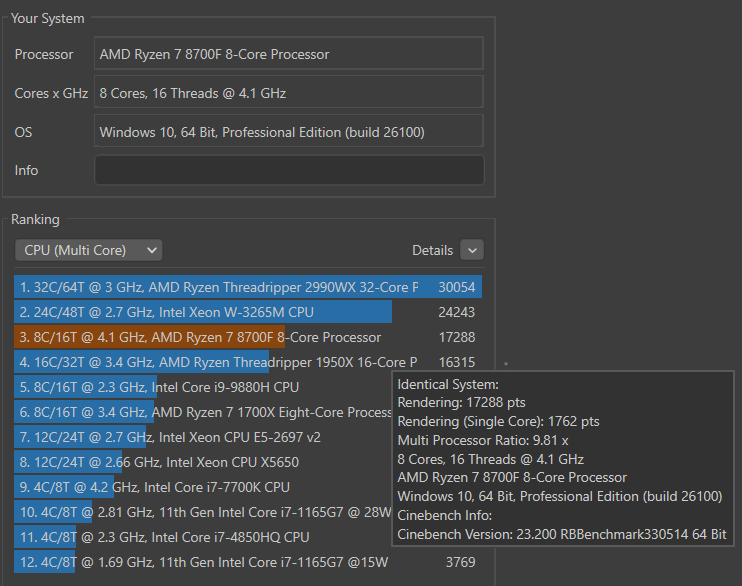Select ranking row 9 Core i7-7700K

point(203,487)
